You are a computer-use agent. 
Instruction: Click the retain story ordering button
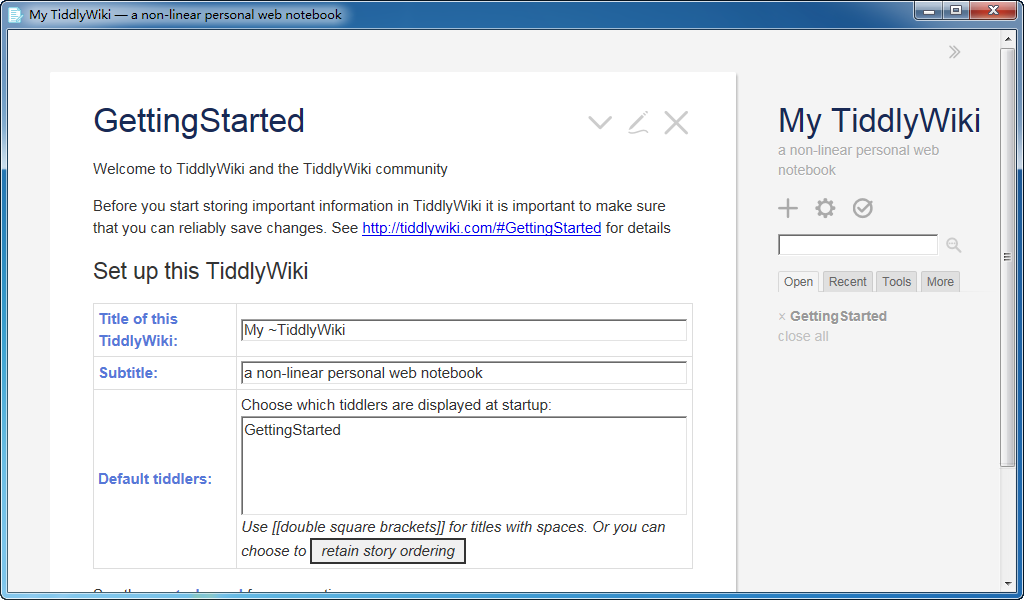tap(388, 551)
